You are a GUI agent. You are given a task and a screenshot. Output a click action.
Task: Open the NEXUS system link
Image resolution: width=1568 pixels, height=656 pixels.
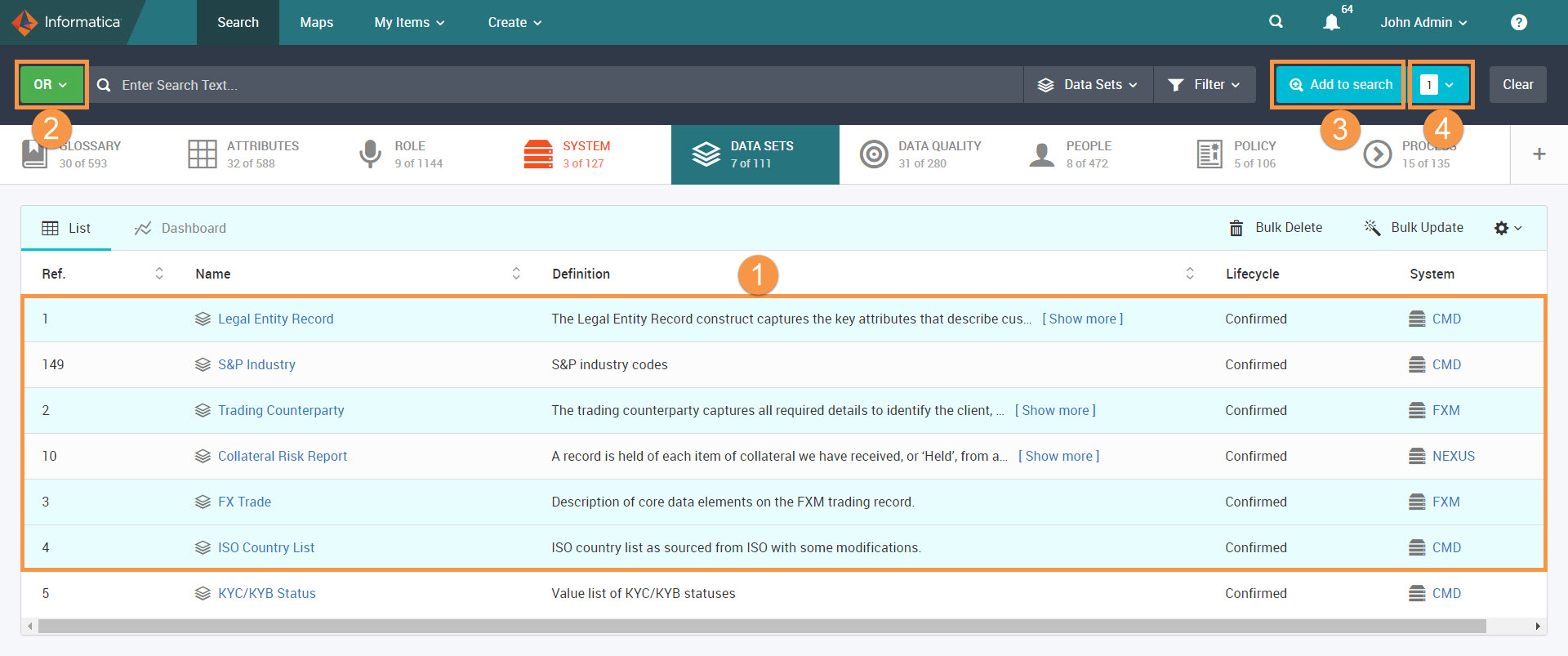(1454, 457)
